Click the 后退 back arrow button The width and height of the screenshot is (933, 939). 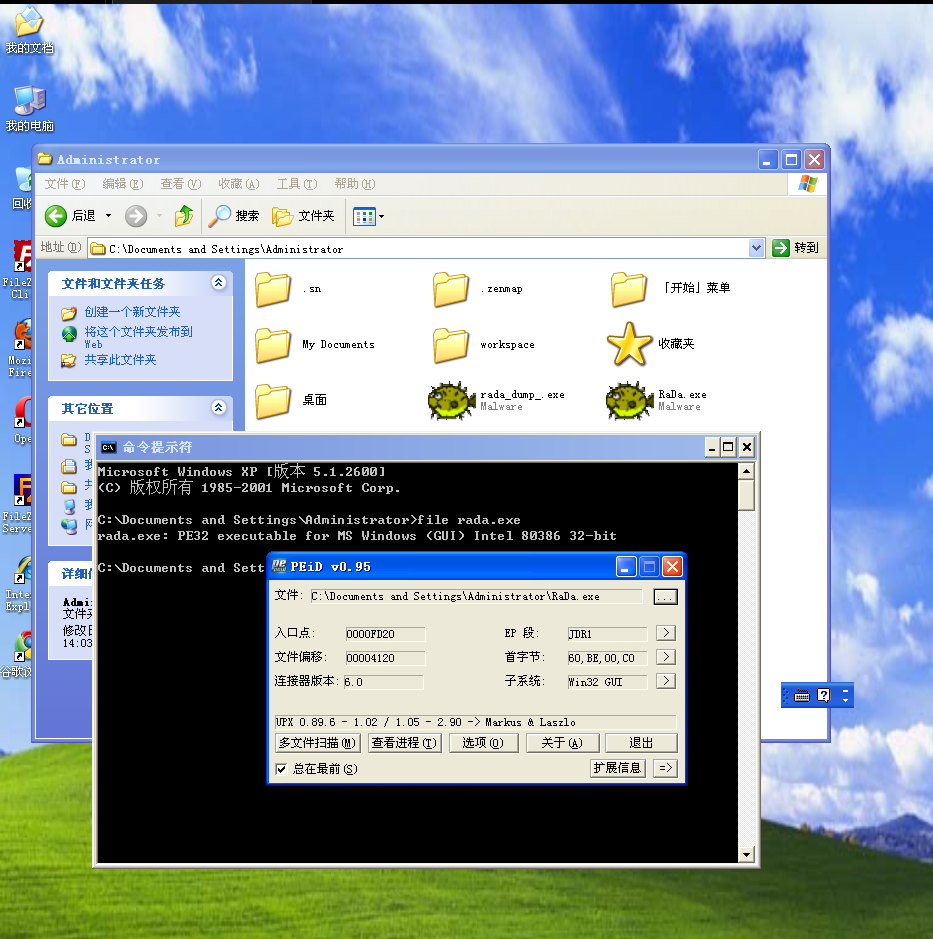click(69, 216)
